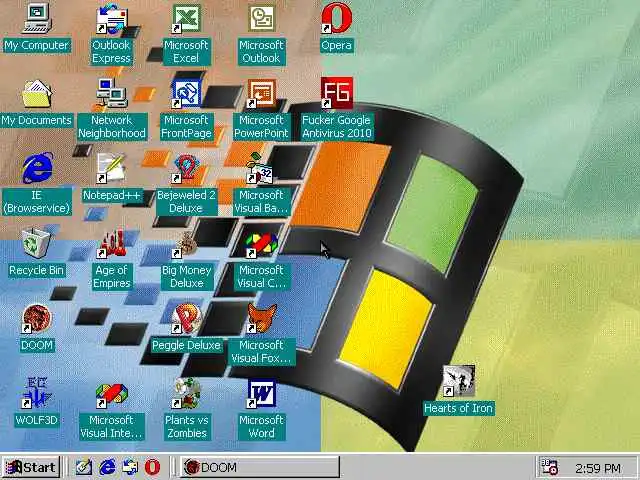This screenshot has height=480, width=640.
Task: Click the Microsoft Visual InterDev icon
Action: 111,395
